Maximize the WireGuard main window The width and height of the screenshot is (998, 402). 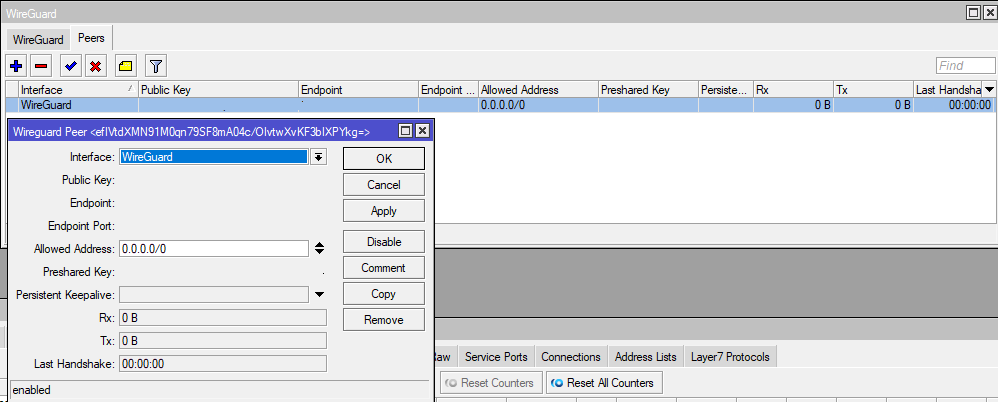[x=972, y=12]
